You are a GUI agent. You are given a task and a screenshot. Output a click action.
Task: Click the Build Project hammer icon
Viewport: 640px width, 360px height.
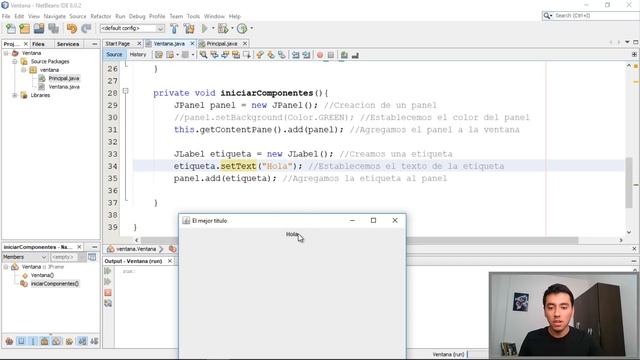click(x=174, y=28)
